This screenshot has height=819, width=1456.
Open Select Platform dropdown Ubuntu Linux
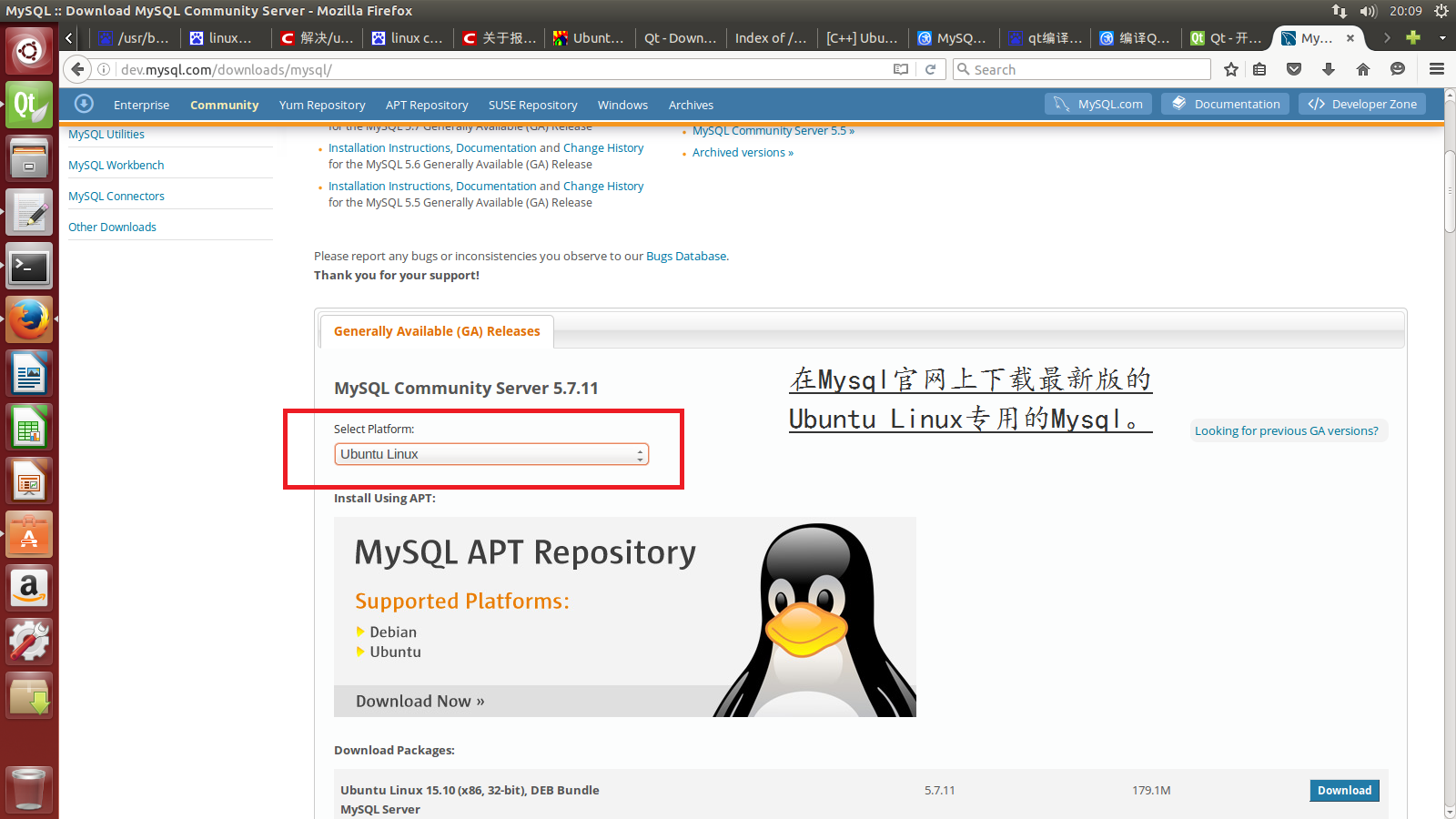491,454
